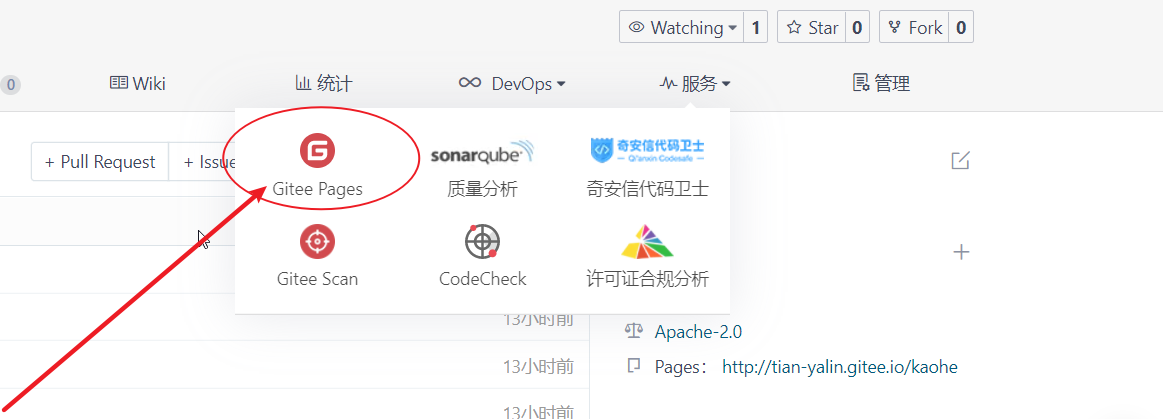Viewport: 1163px width, 419px height.
Task: Star this repository
Action: [811, 27]
